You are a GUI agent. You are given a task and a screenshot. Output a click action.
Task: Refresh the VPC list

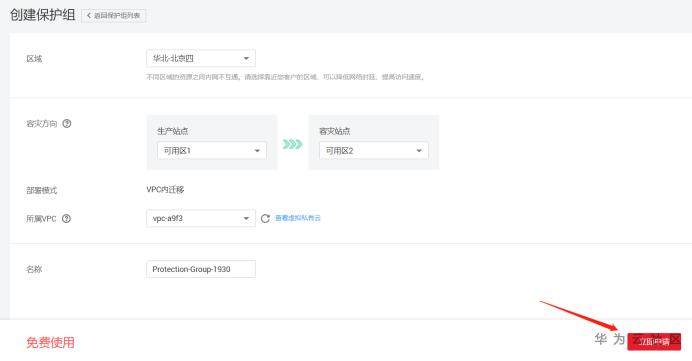pos(265,218)
